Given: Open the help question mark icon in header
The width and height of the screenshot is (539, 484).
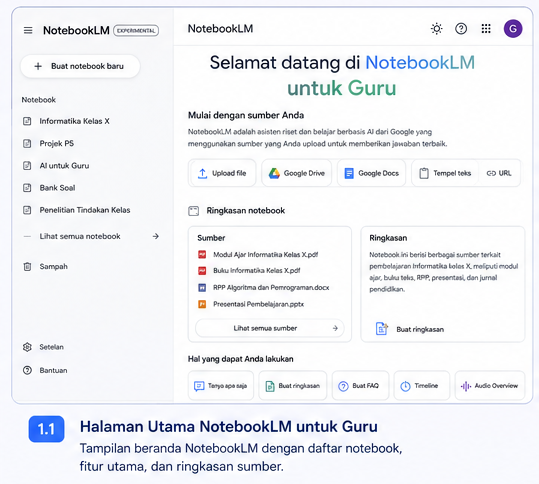Looking at the screenshot, I should (461, 29).
